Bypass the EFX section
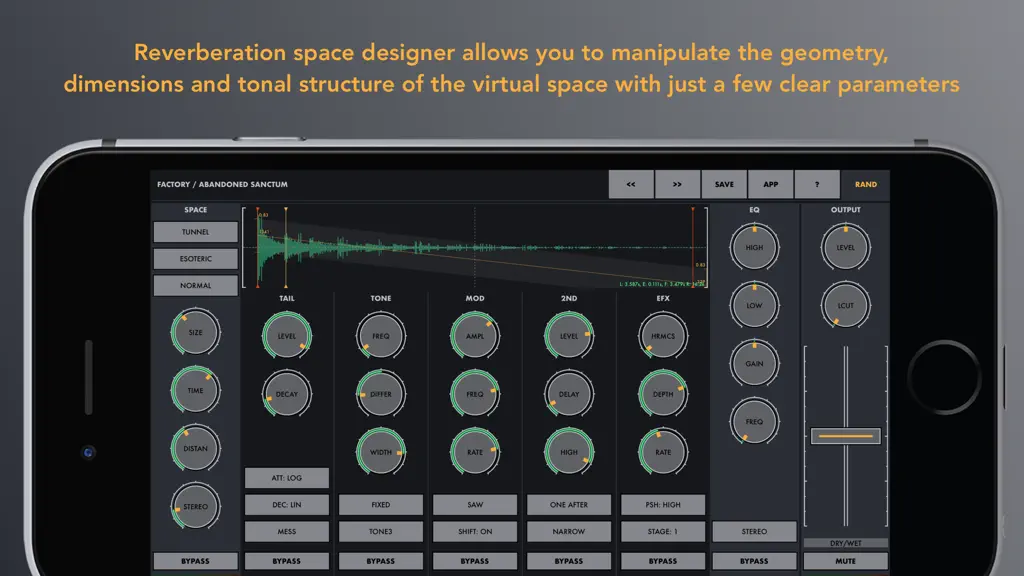The image size is (1024, 576). pyautogui.click(x=663, y=561)
